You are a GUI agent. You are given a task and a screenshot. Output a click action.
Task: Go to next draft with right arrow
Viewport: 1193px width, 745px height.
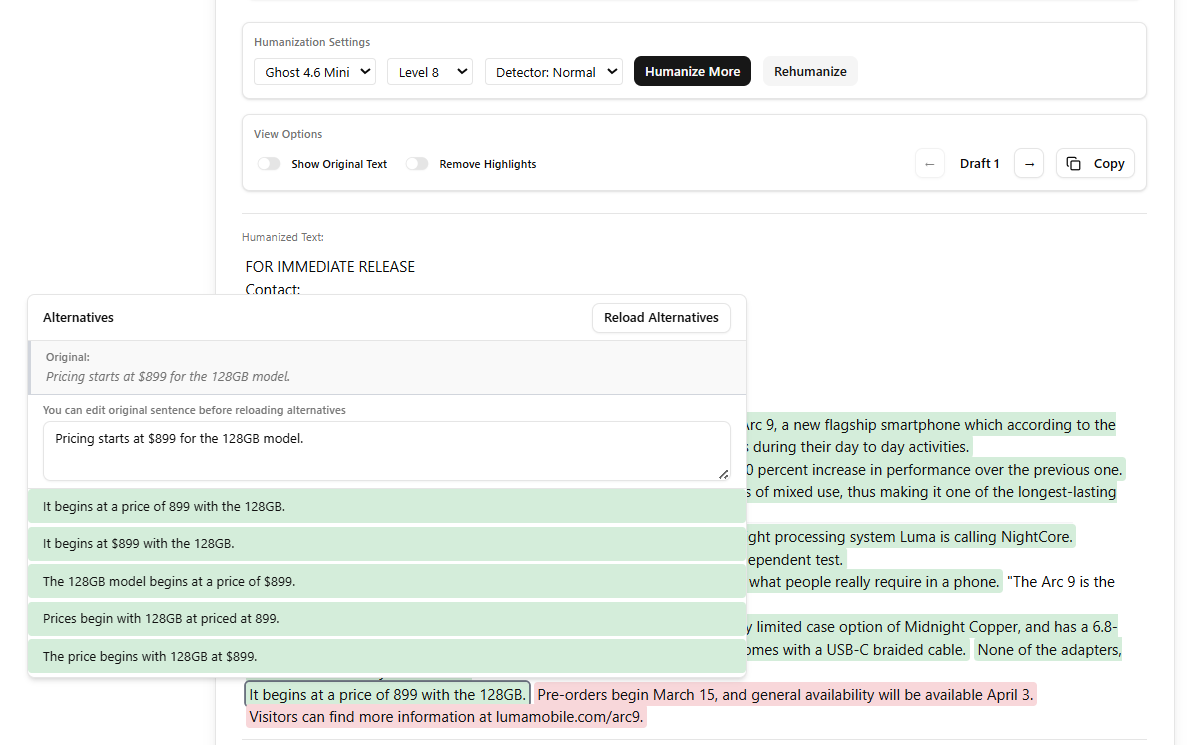coord(1029,163)
